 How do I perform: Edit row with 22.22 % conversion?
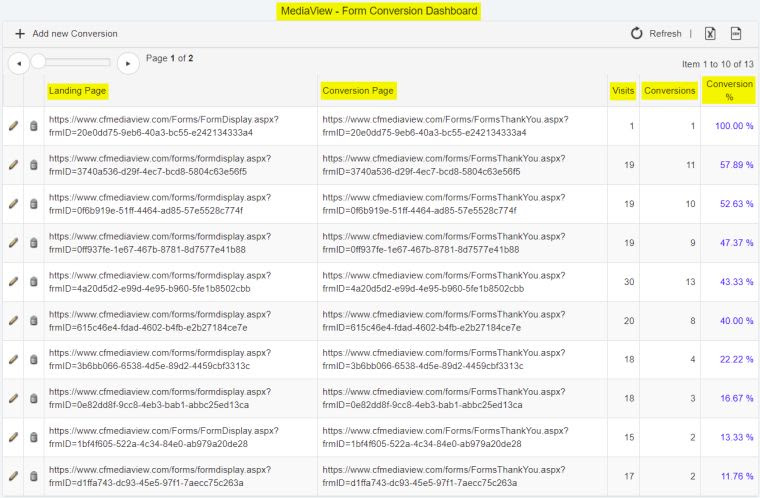[x=14, y=359]
